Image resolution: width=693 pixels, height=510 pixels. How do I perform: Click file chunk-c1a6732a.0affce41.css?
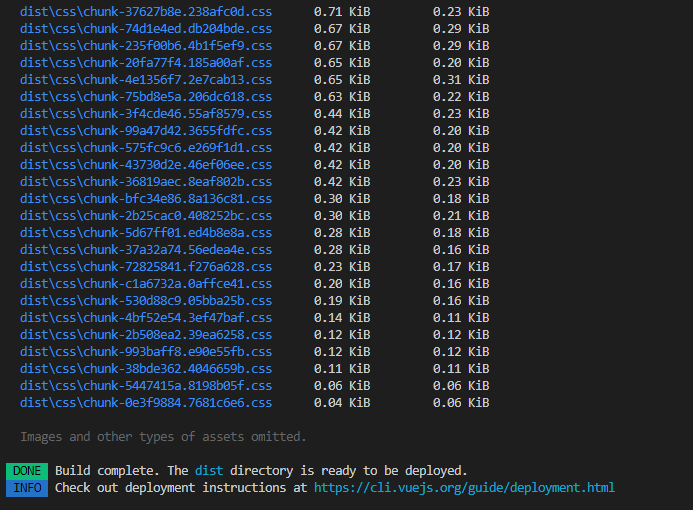click(146, 284)
